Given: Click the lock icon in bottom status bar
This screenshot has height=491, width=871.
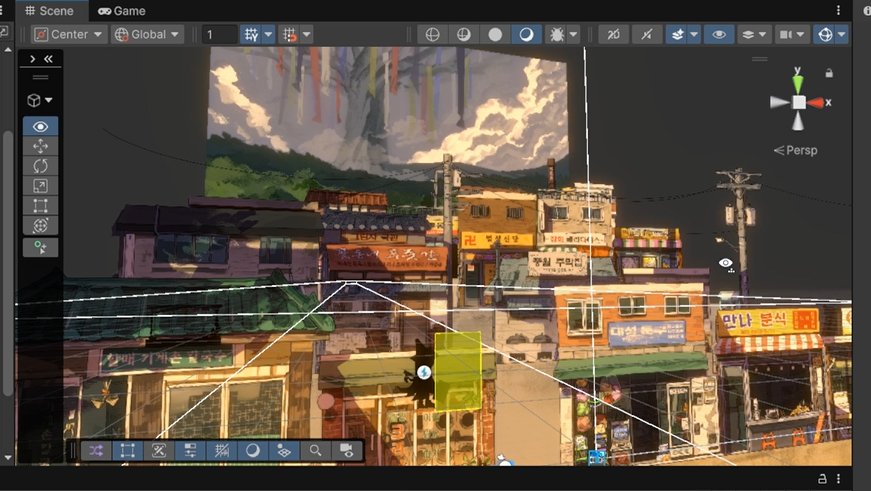Looking at the screenshot, I should tap(823, 479).
